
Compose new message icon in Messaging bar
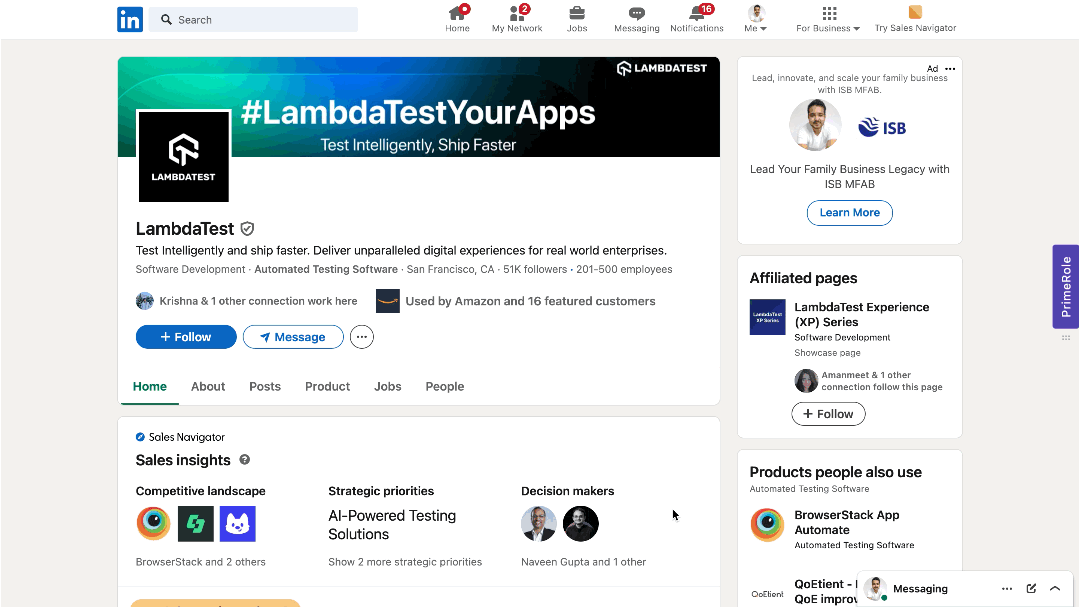click(x=1031, y=589)
